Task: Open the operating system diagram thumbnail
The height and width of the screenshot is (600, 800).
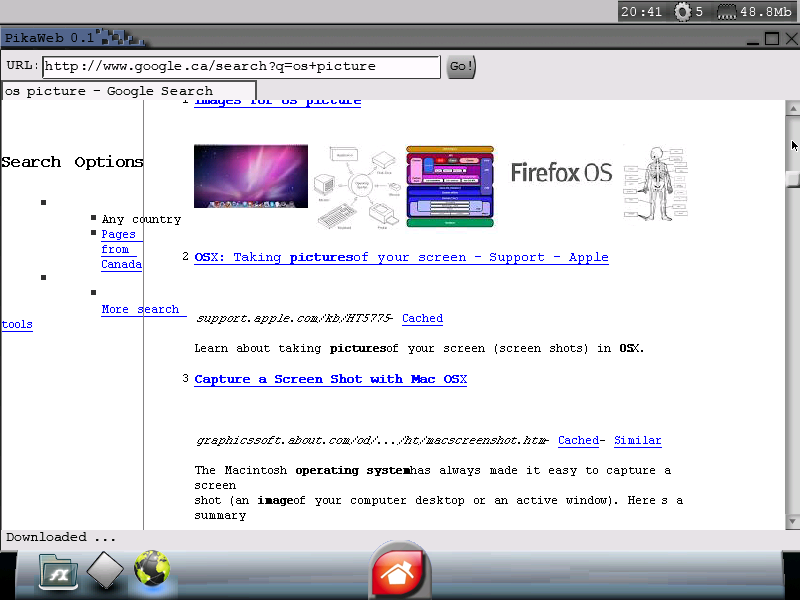Action: click(x=357, y=187)
